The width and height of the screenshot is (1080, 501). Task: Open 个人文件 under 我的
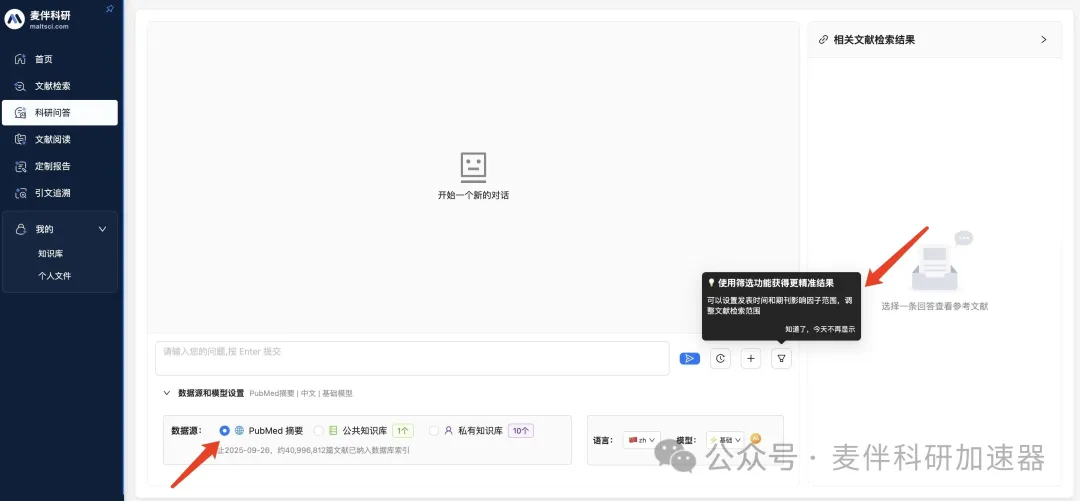[55, 275]
